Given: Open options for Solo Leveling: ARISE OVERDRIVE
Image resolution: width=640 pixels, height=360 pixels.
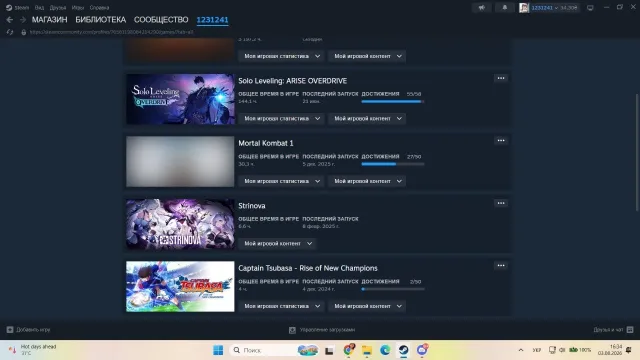Looking at the screenshot, I should tap(501, 78).
